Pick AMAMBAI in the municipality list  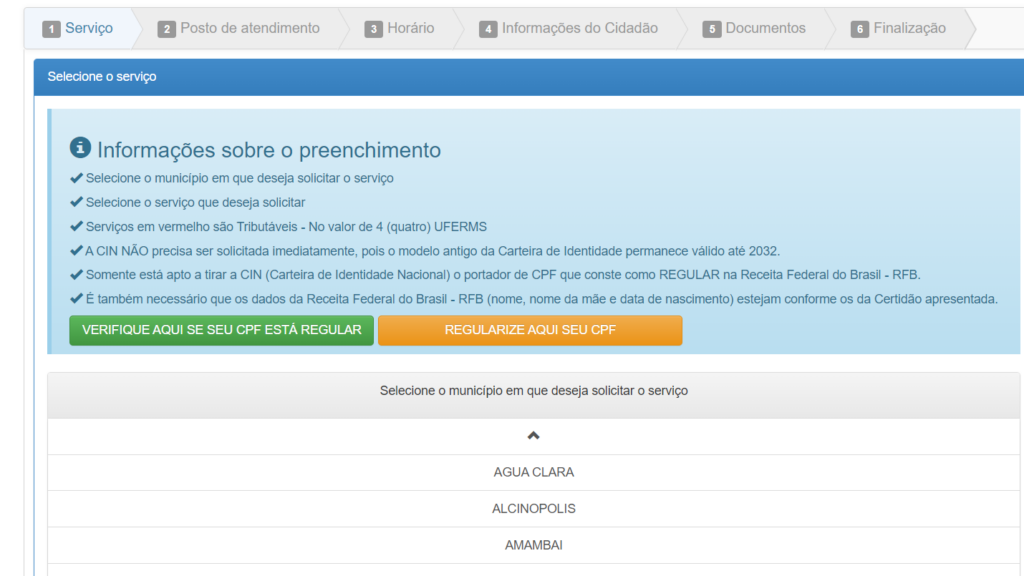coord(533,545)
